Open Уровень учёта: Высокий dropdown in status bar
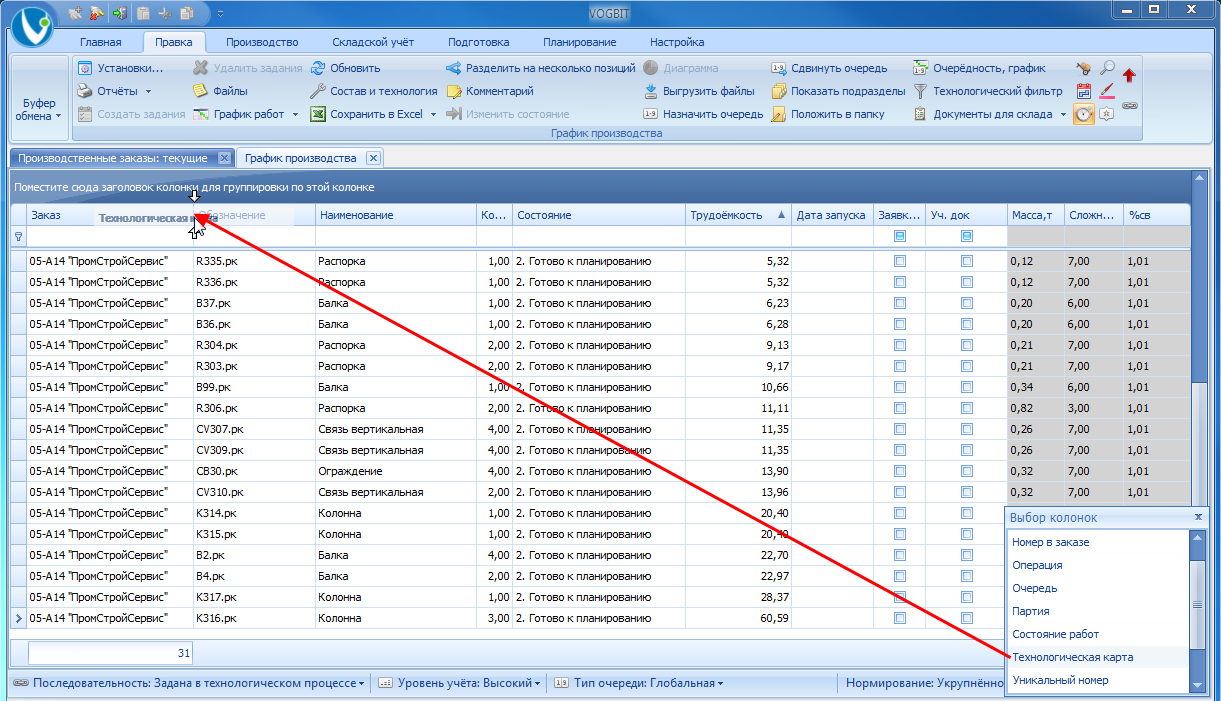This screenshot has height=701, width=1221. [x=460, y=683]
